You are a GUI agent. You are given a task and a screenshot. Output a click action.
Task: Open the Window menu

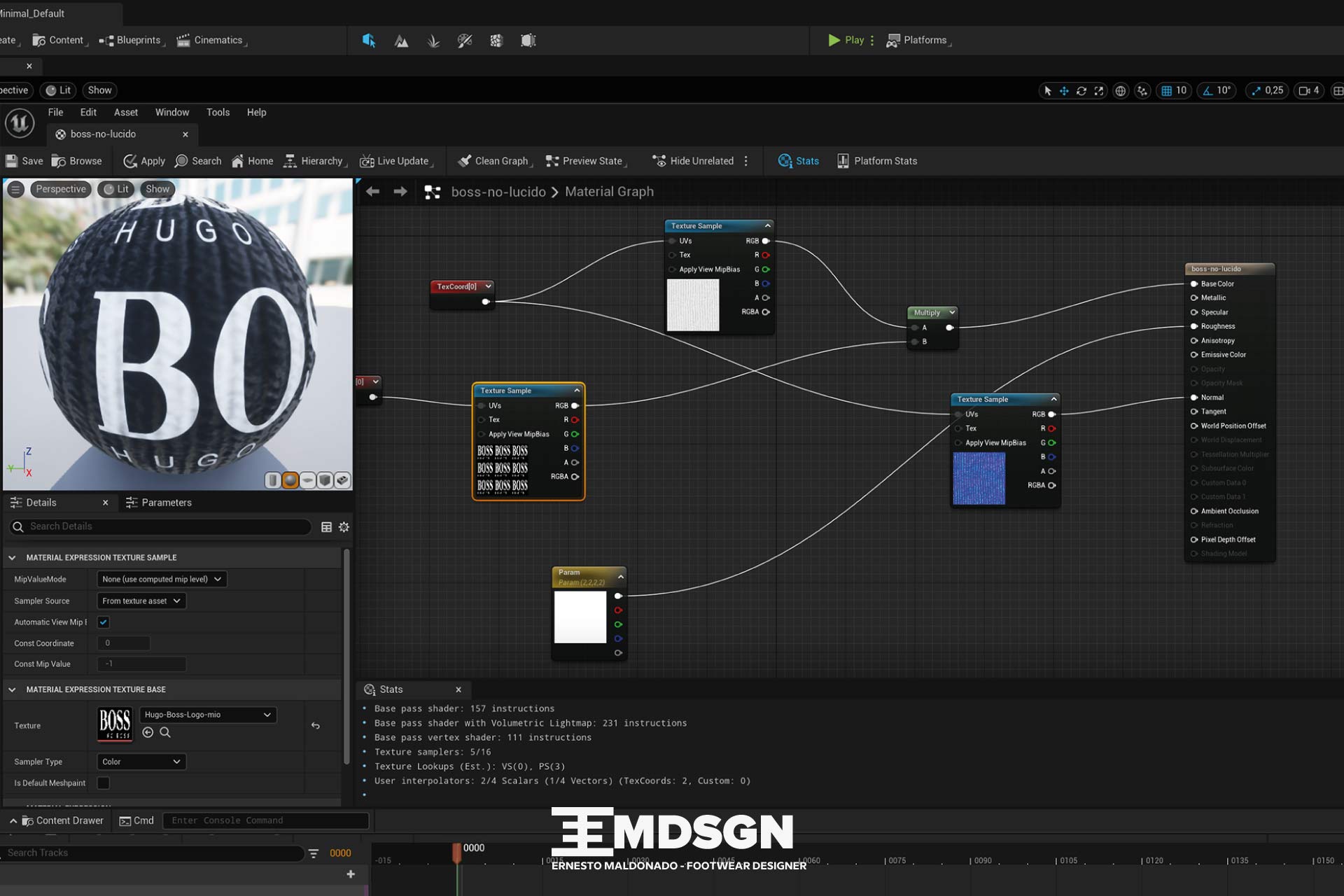(172, 112)
